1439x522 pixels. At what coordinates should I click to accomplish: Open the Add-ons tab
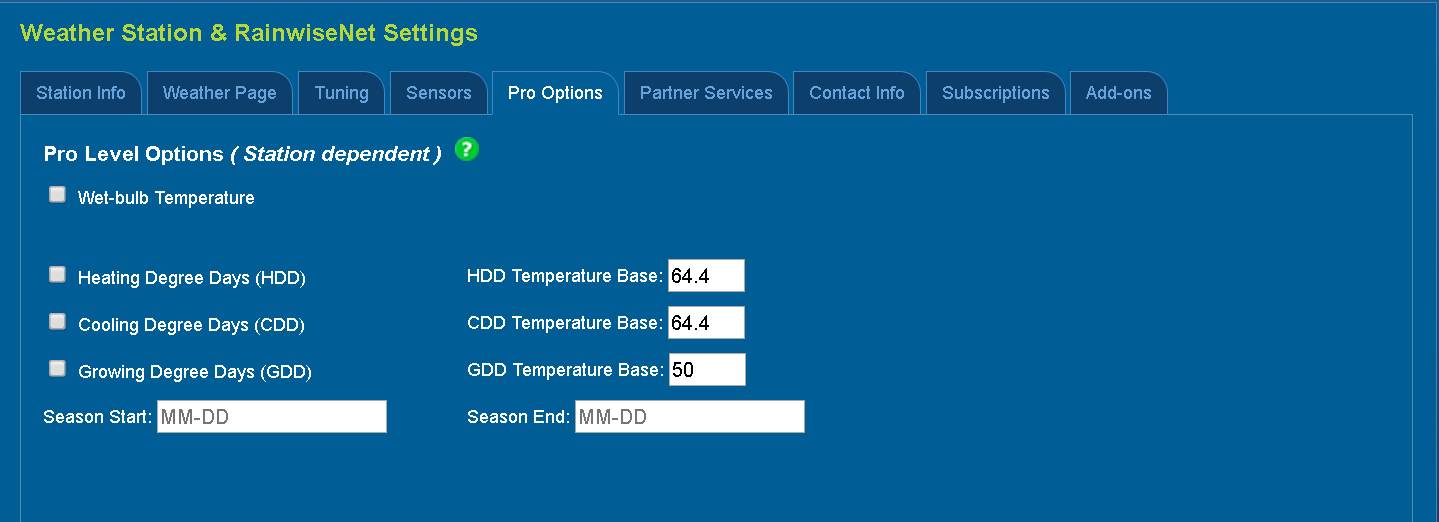coord(1118,93)
